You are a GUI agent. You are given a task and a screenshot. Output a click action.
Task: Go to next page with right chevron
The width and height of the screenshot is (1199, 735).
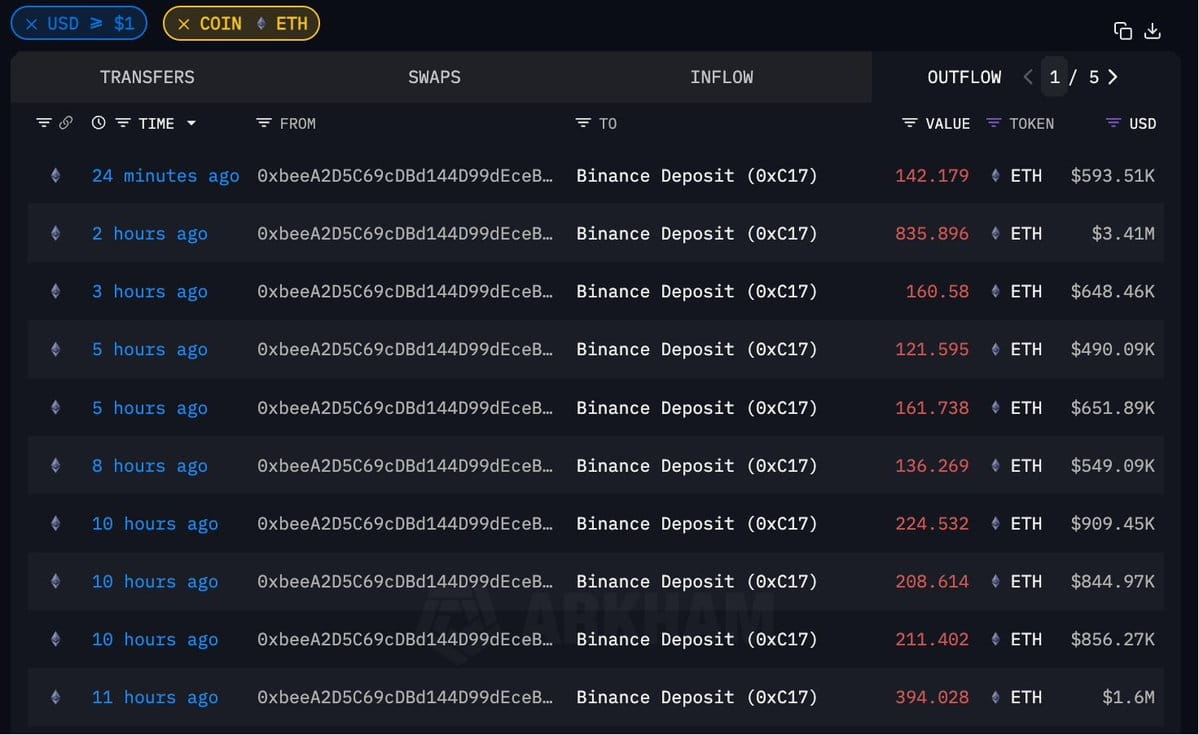1113,77
